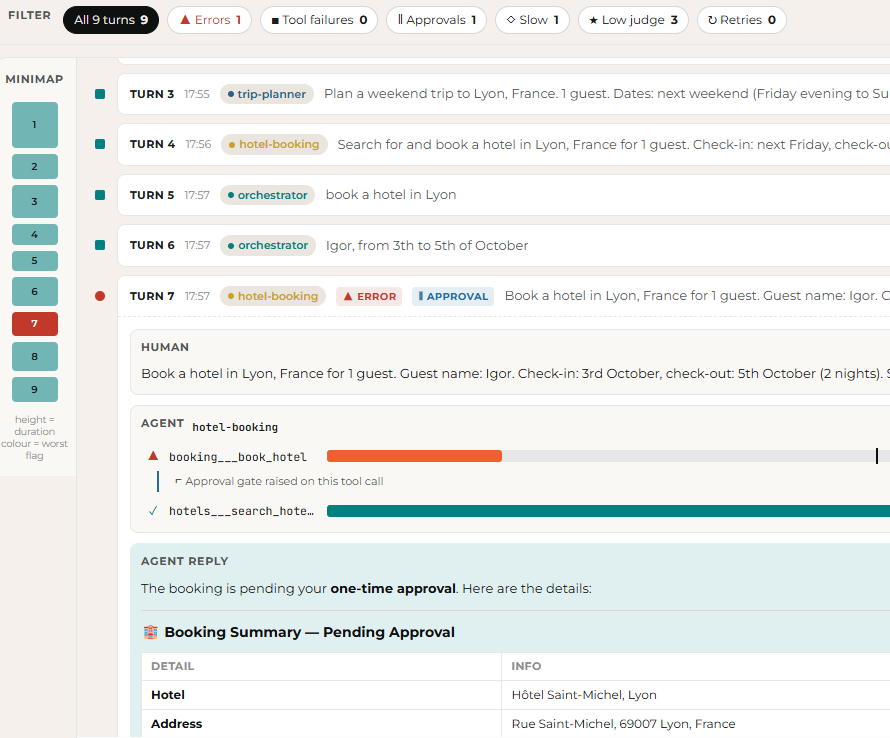Click the INFO column header
This screenshot has height=738, width=890.
526,666
